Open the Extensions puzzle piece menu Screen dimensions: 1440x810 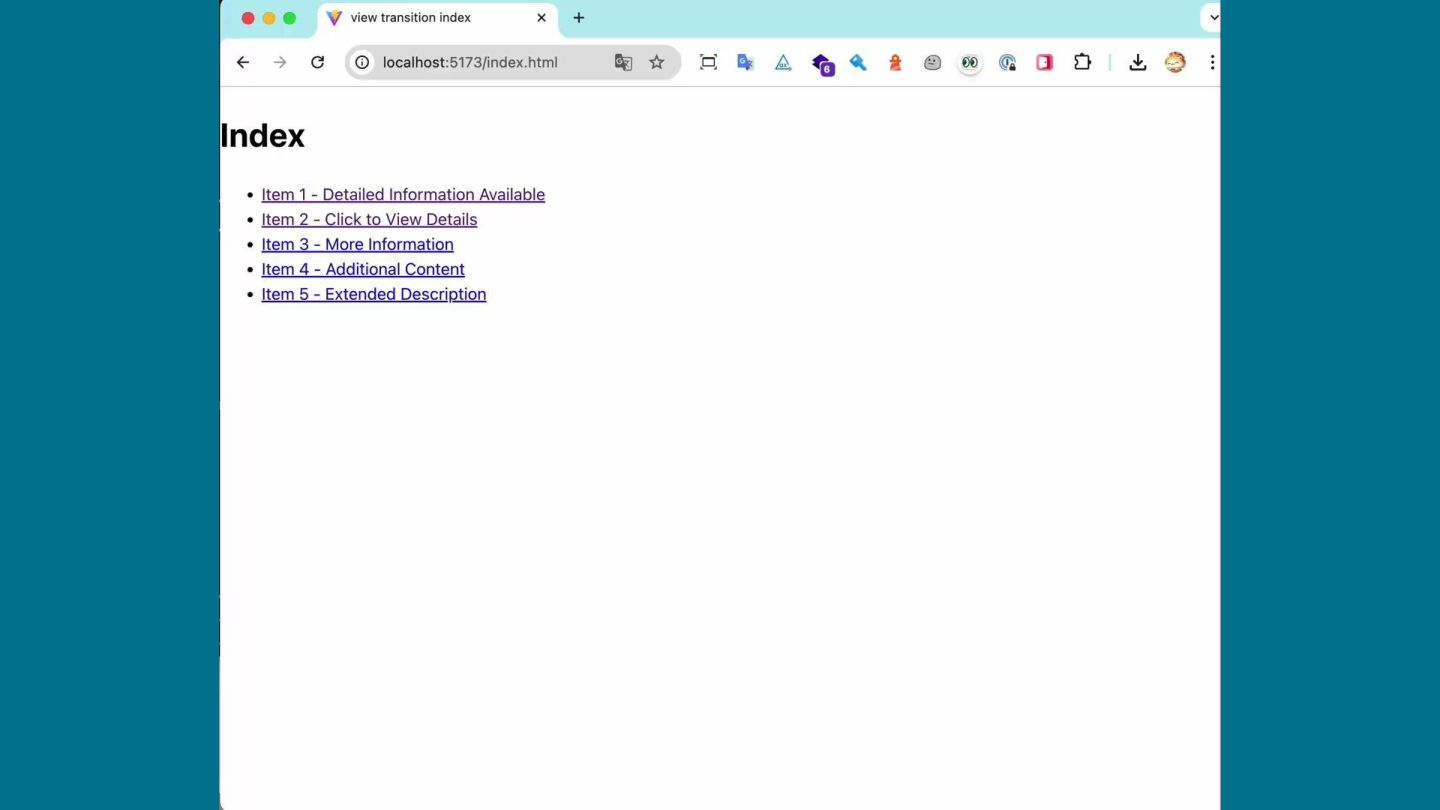click(x=1082, y=62)
